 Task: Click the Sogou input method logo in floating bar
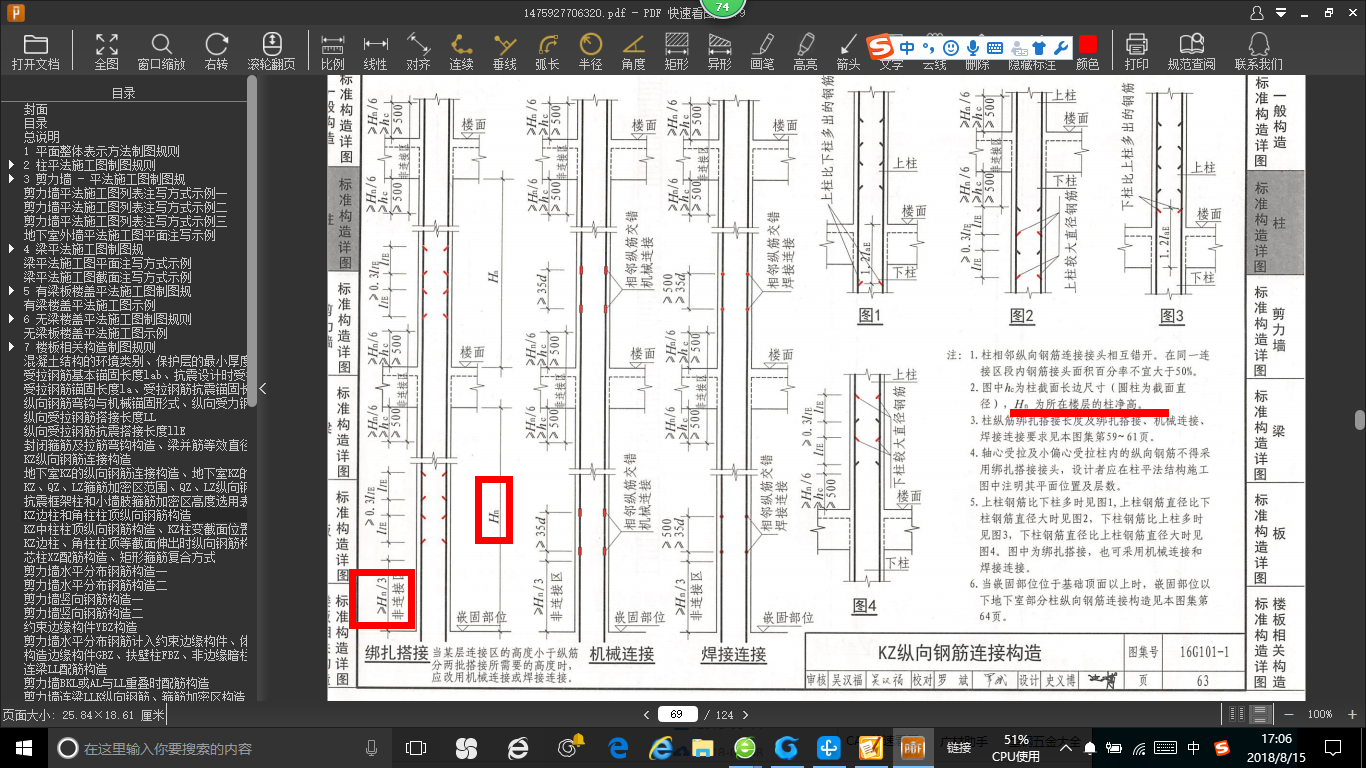point(880,46)
